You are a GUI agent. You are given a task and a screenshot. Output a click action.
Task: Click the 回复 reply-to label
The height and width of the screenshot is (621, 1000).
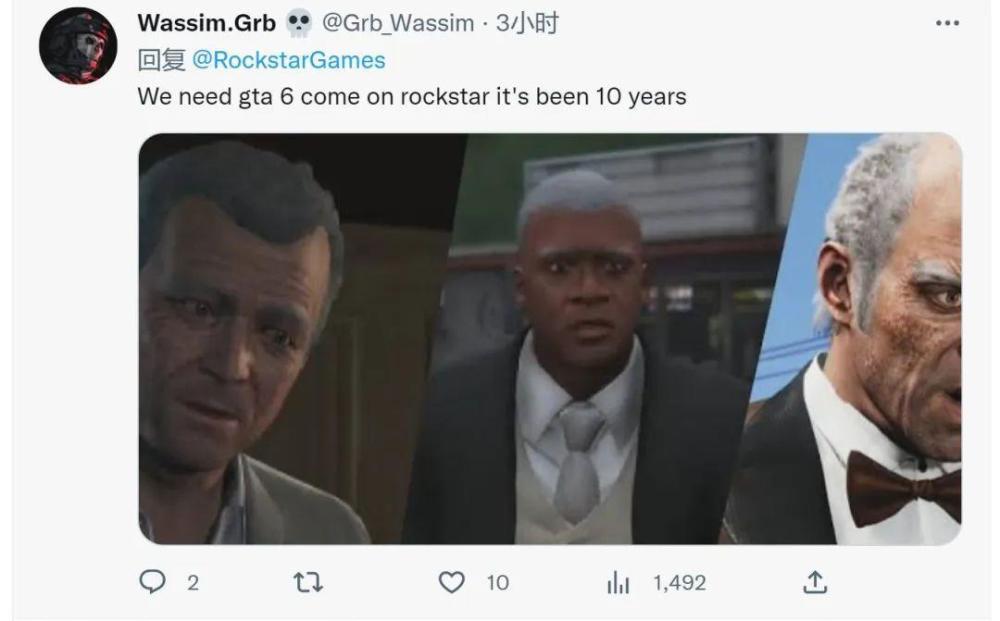(162, 60)
